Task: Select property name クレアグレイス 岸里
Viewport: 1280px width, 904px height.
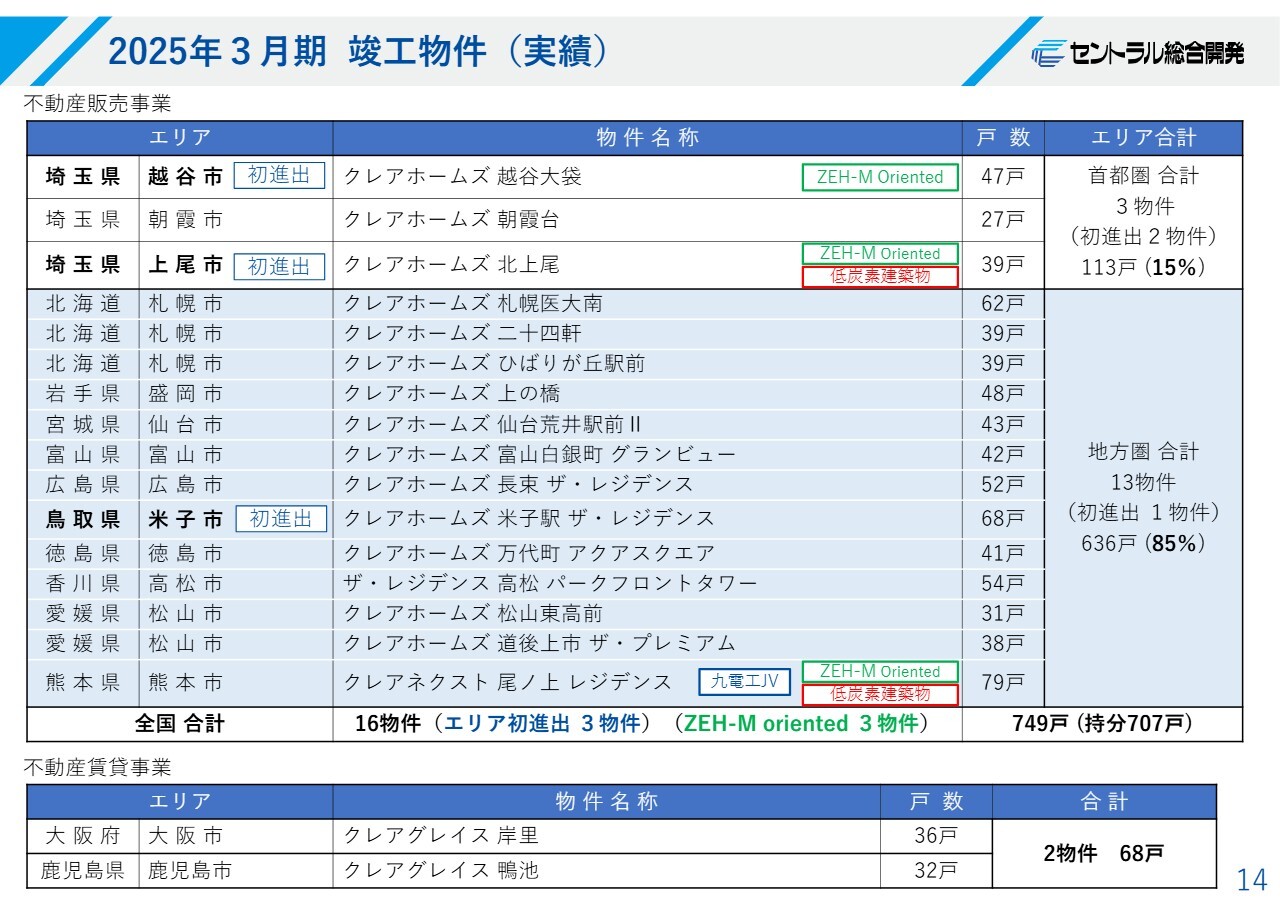Action: tap(441, 836)
